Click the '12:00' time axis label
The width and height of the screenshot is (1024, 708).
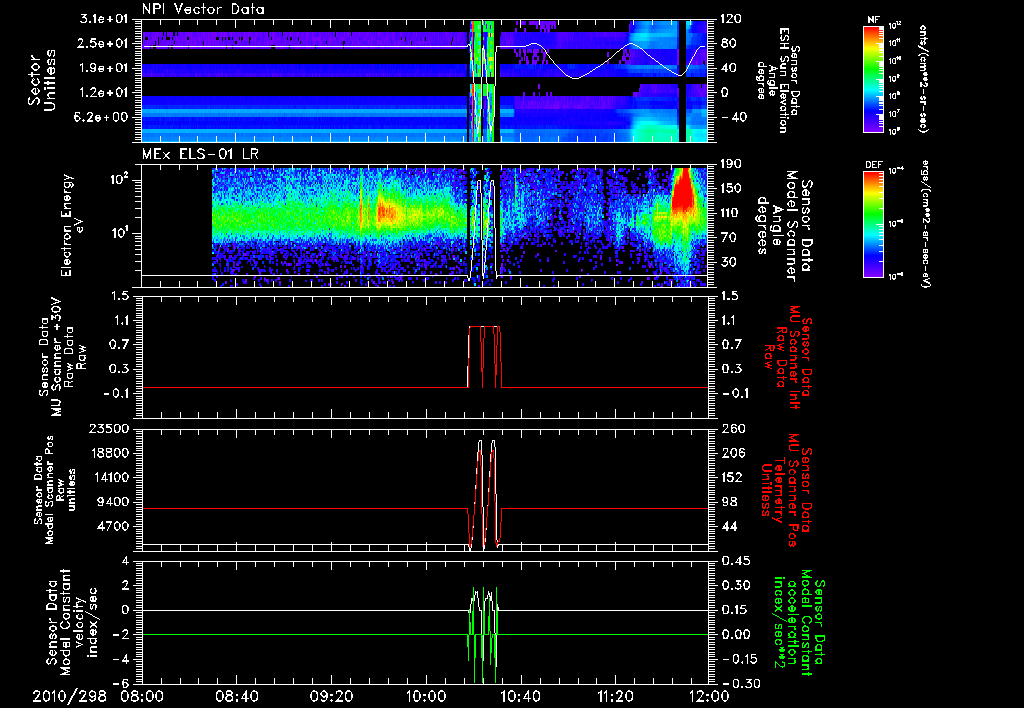710,697
